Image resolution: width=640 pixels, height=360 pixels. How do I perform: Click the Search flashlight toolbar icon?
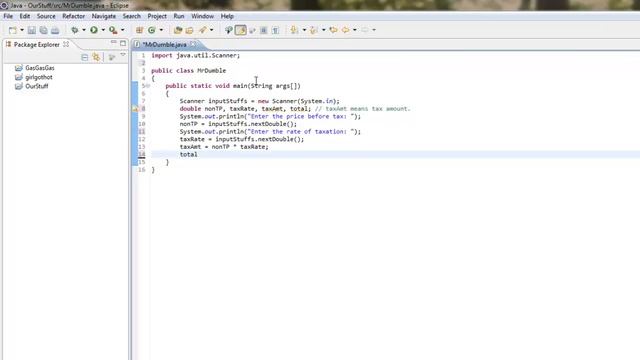(x=202, y=30)
